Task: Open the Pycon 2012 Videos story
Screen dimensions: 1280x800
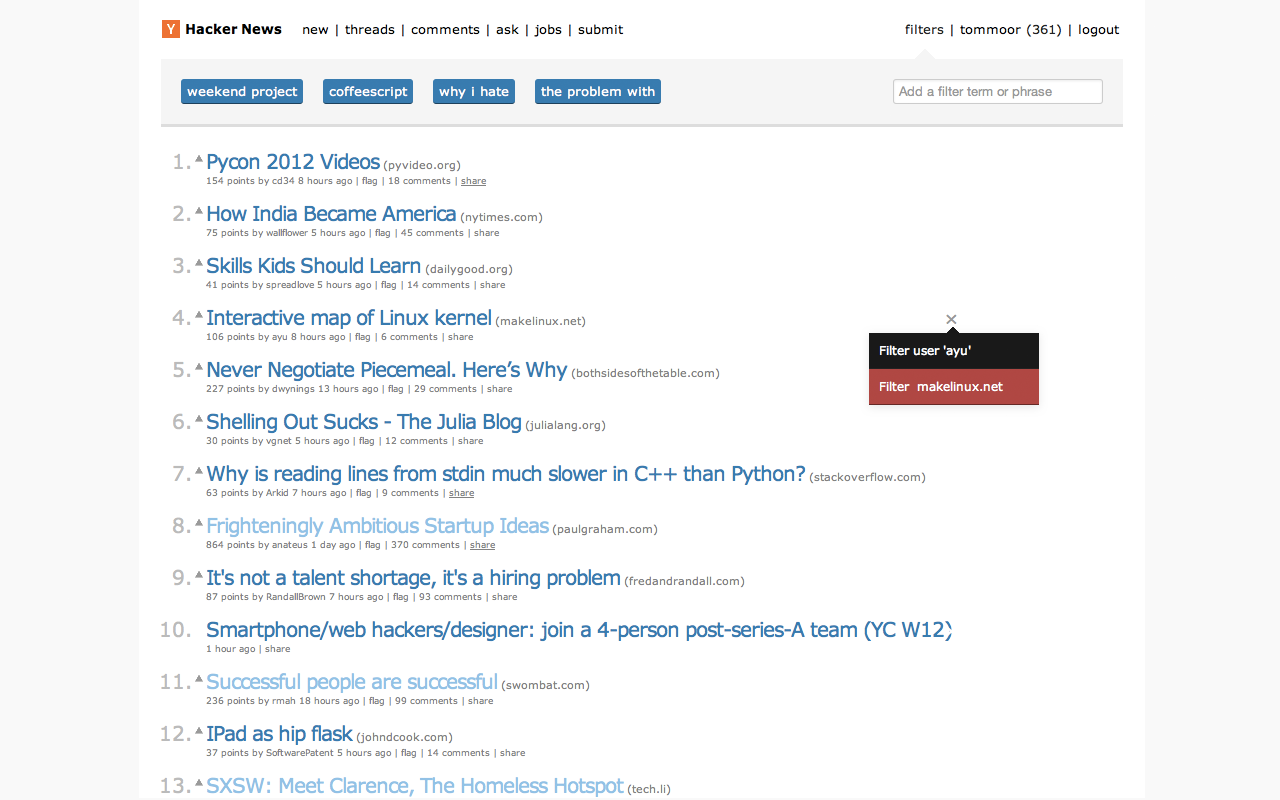Action: 293,162
